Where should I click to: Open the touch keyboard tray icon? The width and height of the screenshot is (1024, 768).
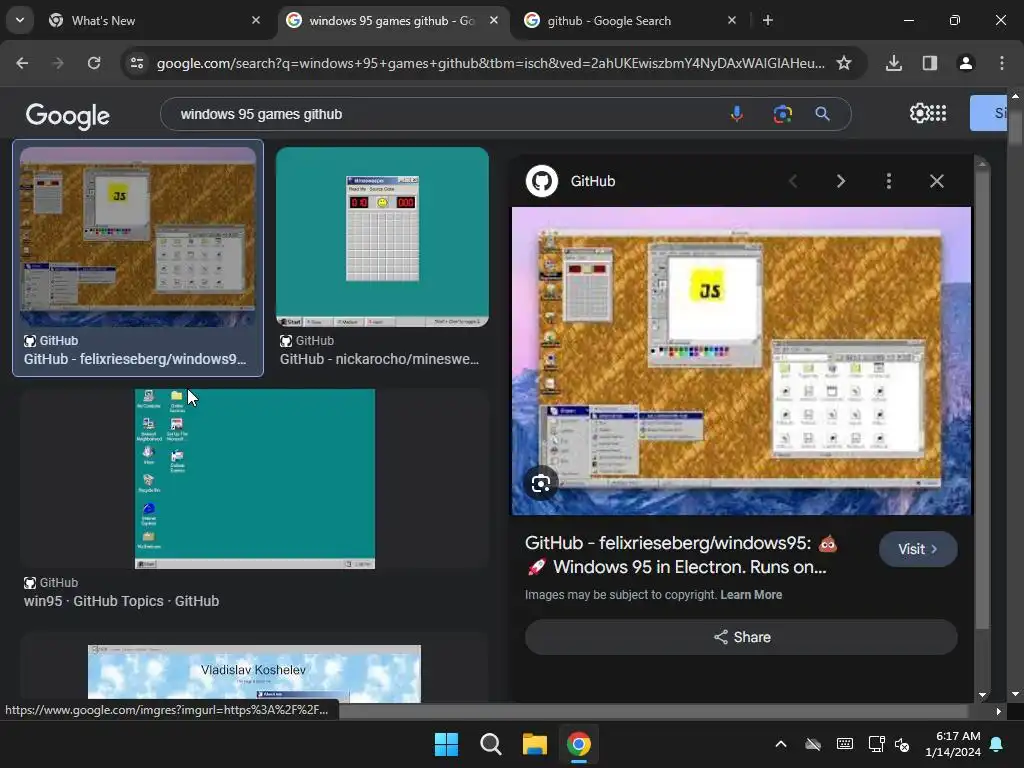coord(844,744)
